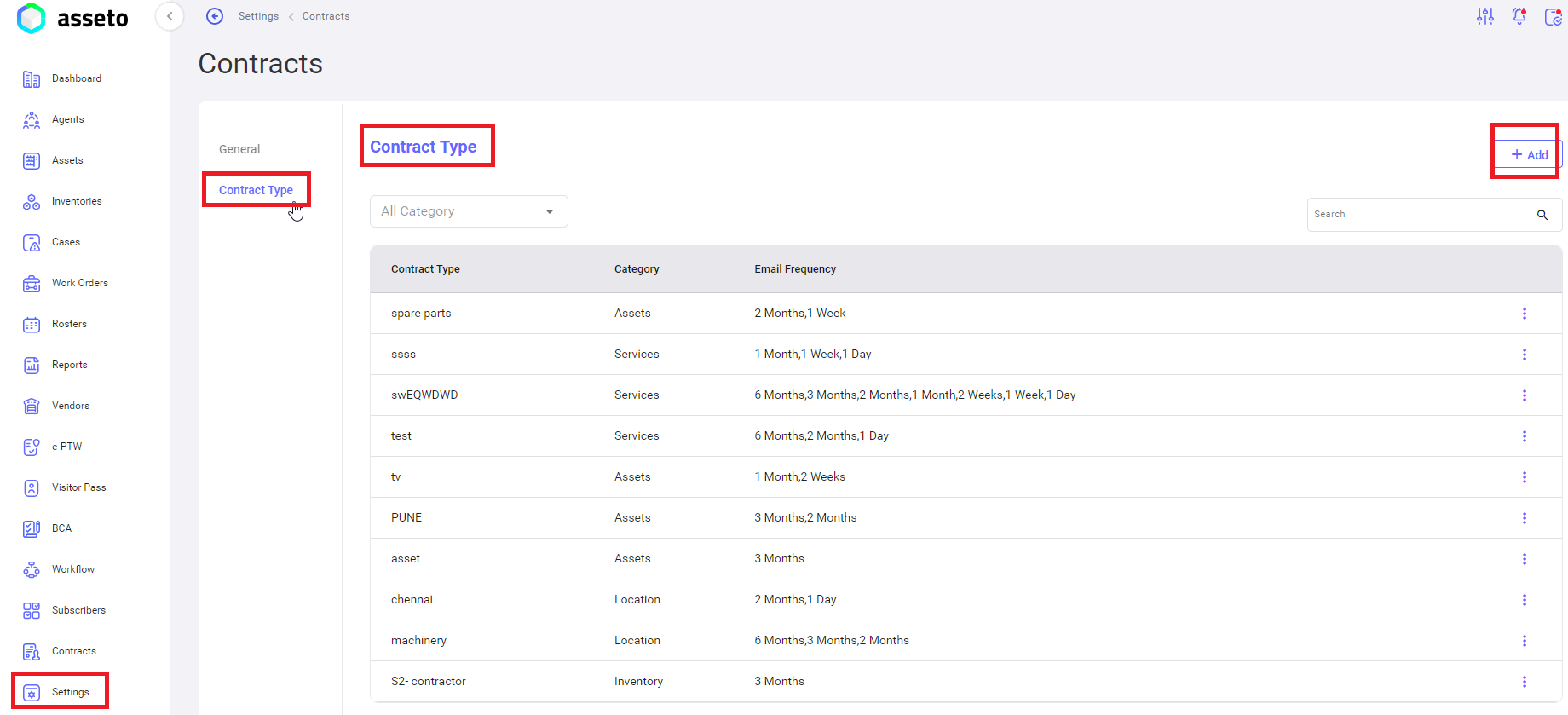Image resolution: width=1568 pixels, height=715 pixels.
Task: Open the notifications bell icon
Action: coord(1519,16)
